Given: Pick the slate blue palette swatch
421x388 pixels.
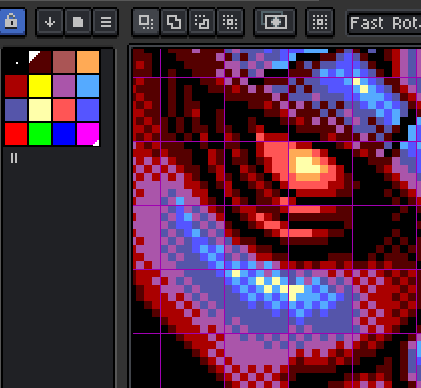Looking at the screenshot, I should tap(16, 110).
